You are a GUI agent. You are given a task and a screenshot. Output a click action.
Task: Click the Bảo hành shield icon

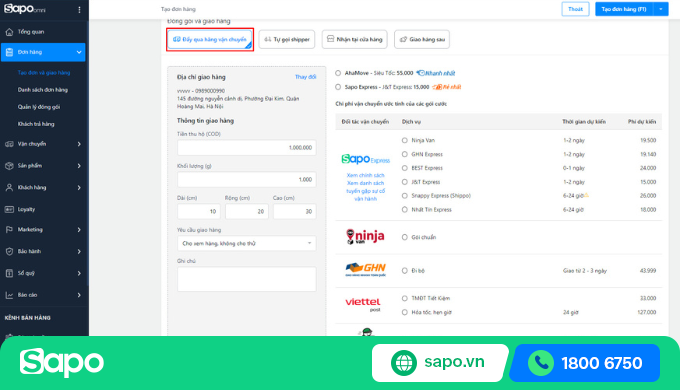pyautogui.click(x=9, y=251)
